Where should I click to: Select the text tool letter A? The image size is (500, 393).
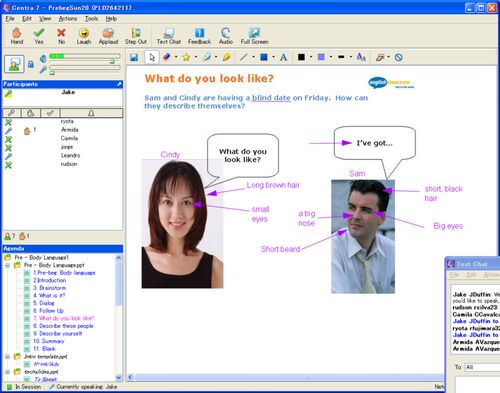click(283, 57)
